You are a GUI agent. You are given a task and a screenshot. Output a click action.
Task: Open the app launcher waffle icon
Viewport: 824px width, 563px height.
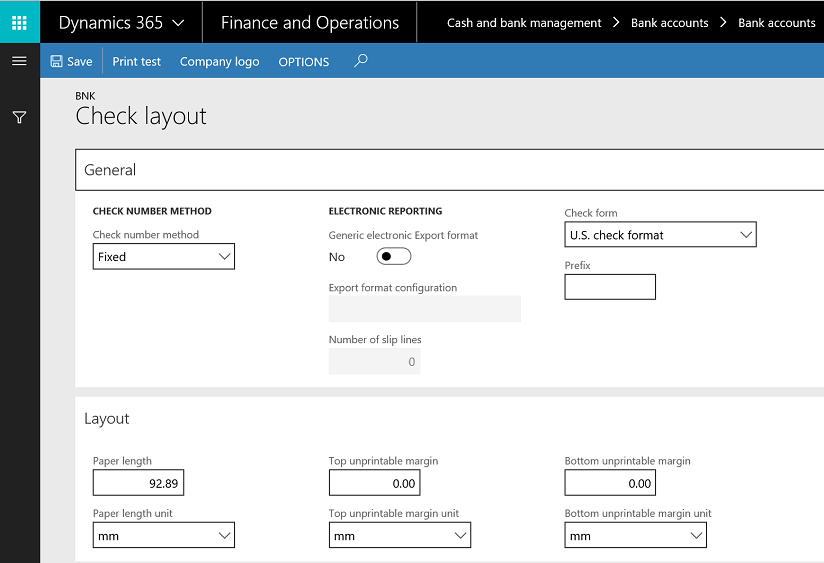click(19, 22)
